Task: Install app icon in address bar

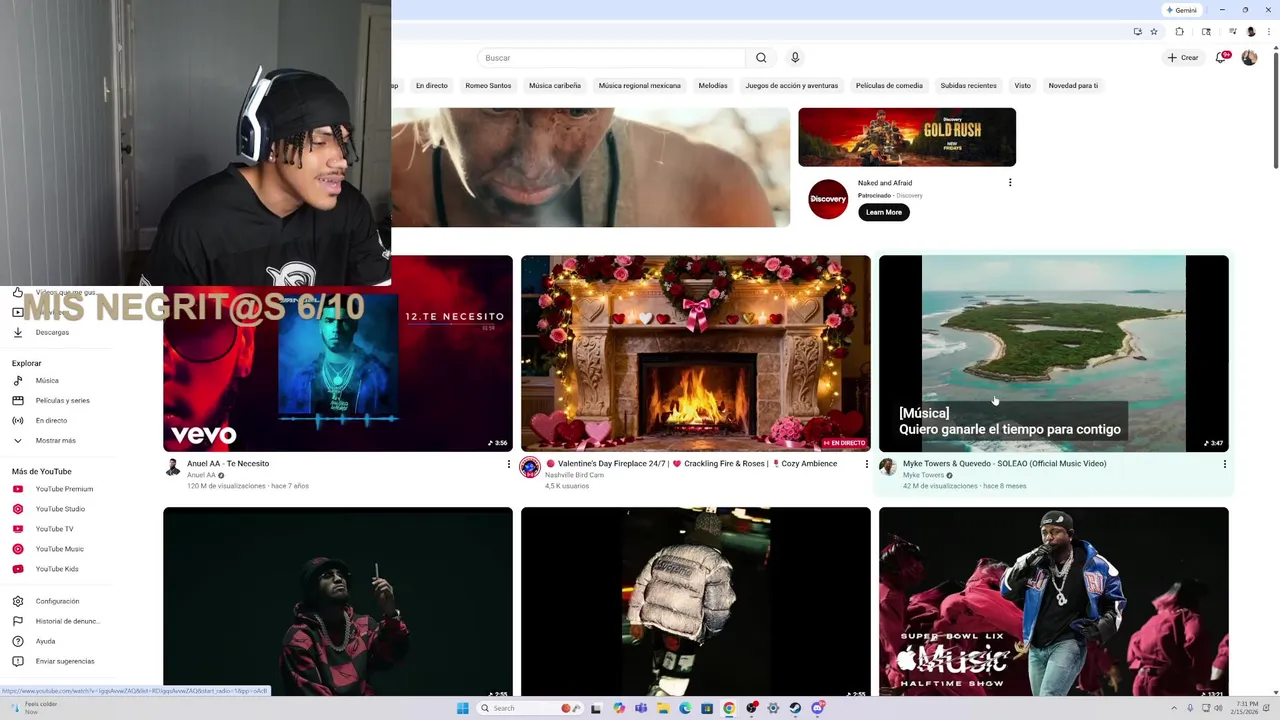Action: pos(1137,32)
